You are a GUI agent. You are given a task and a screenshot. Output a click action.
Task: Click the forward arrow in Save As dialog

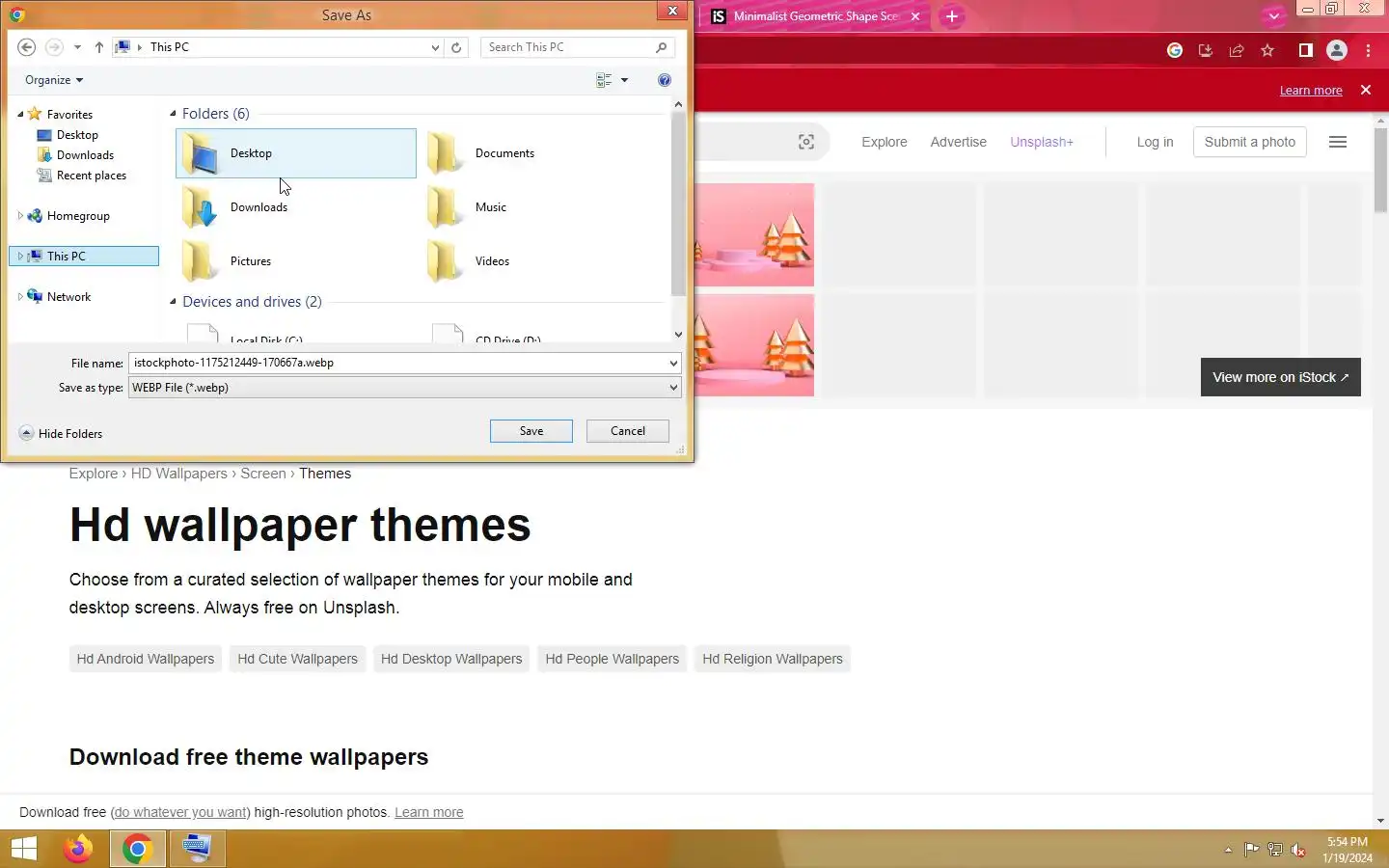pyautogui.click(x=54, y=47)
